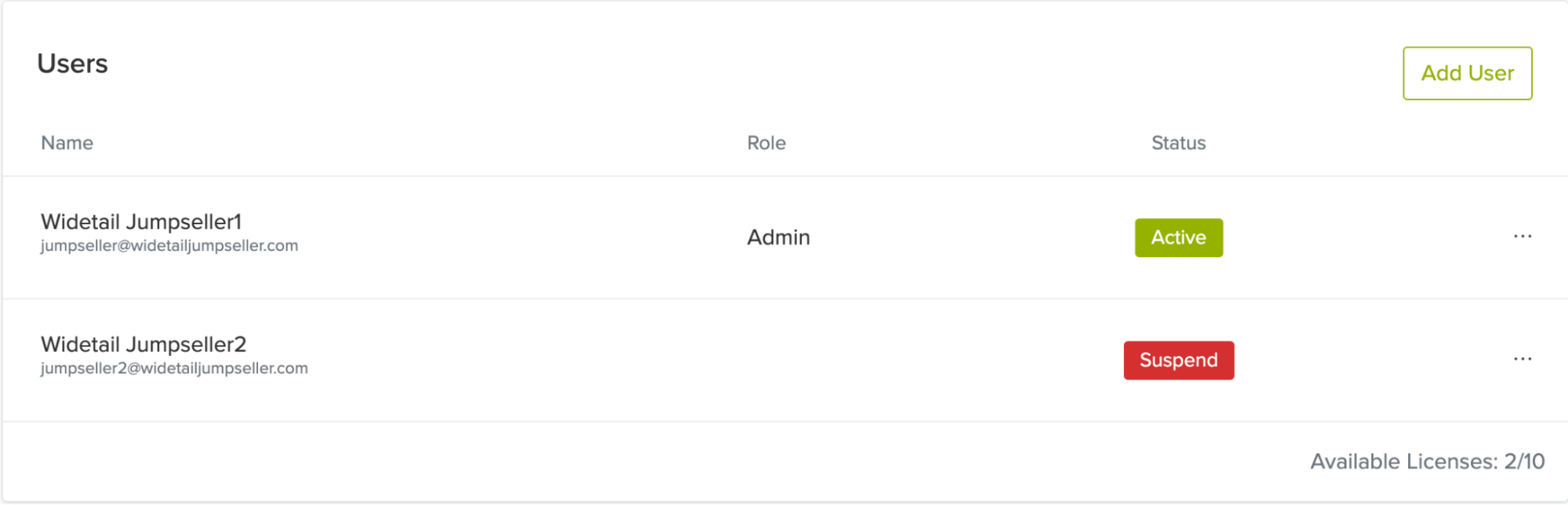Viewport: 1568px width, 505px height.
Task: Open more options for Widetail Jumpseller2
Action: [x=1522, y=359]
